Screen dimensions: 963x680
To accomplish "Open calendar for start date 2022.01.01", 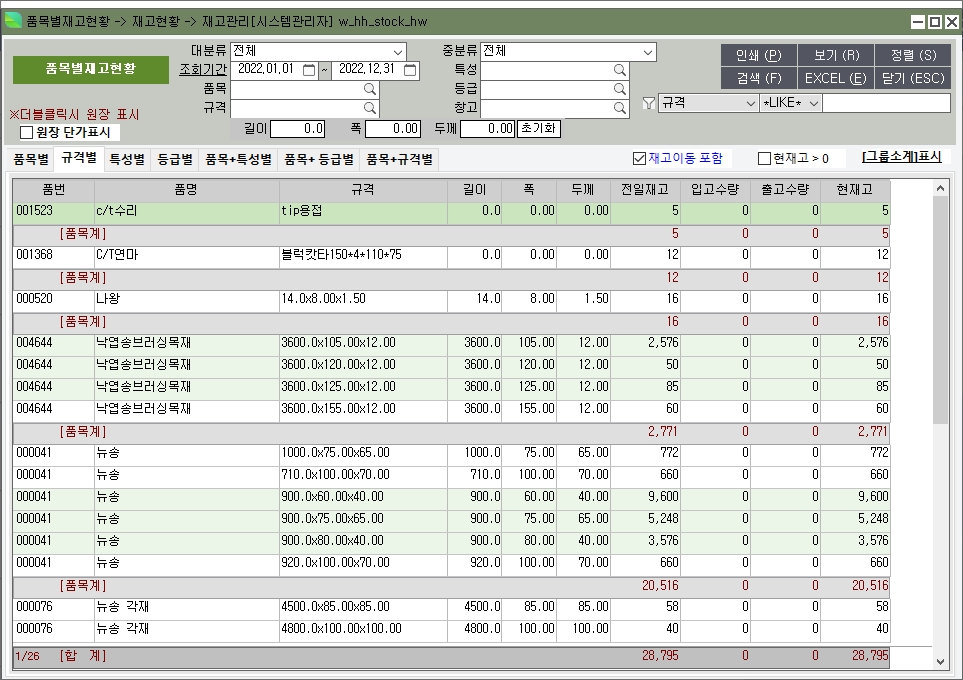I will 309,70.
